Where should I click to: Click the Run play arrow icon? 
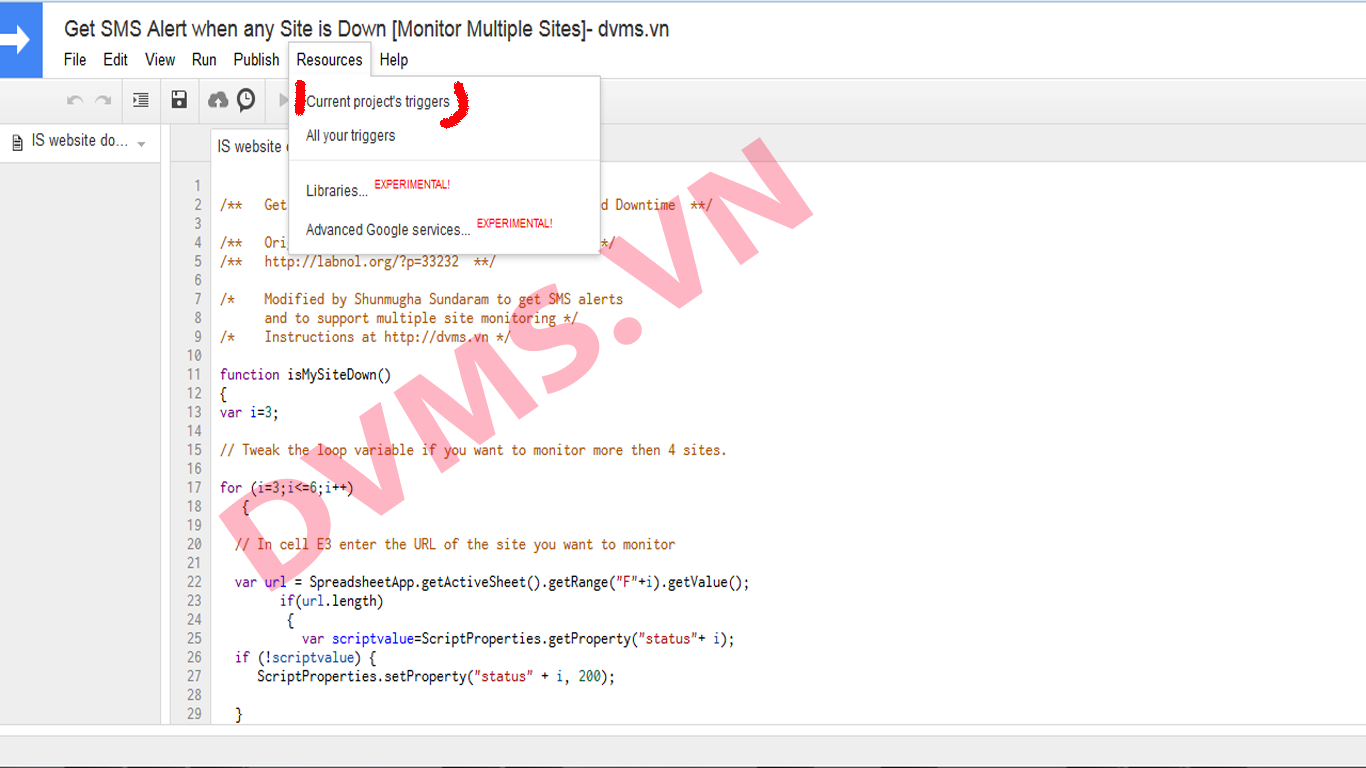tap(284, 100)
